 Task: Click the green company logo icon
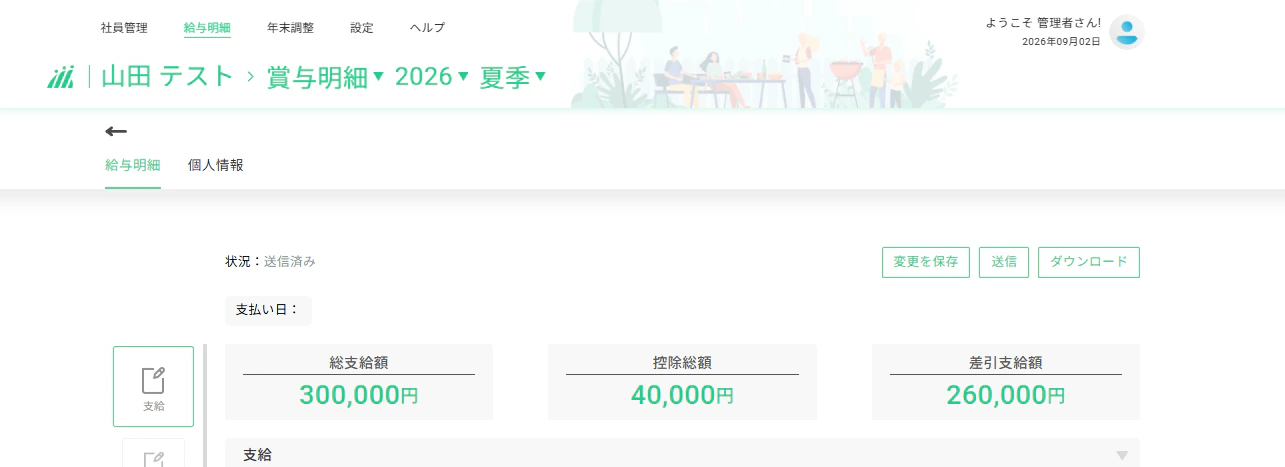tap(61, 77)
